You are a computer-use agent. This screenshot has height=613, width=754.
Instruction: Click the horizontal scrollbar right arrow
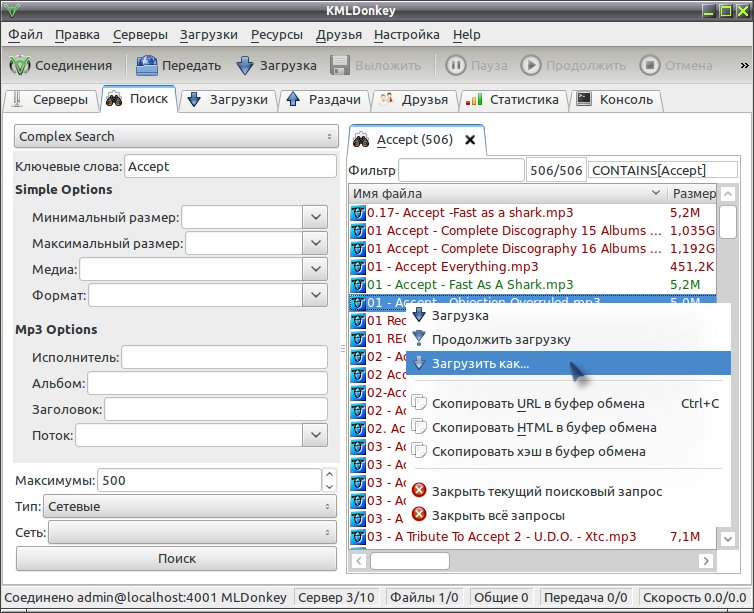pos(706,561)
